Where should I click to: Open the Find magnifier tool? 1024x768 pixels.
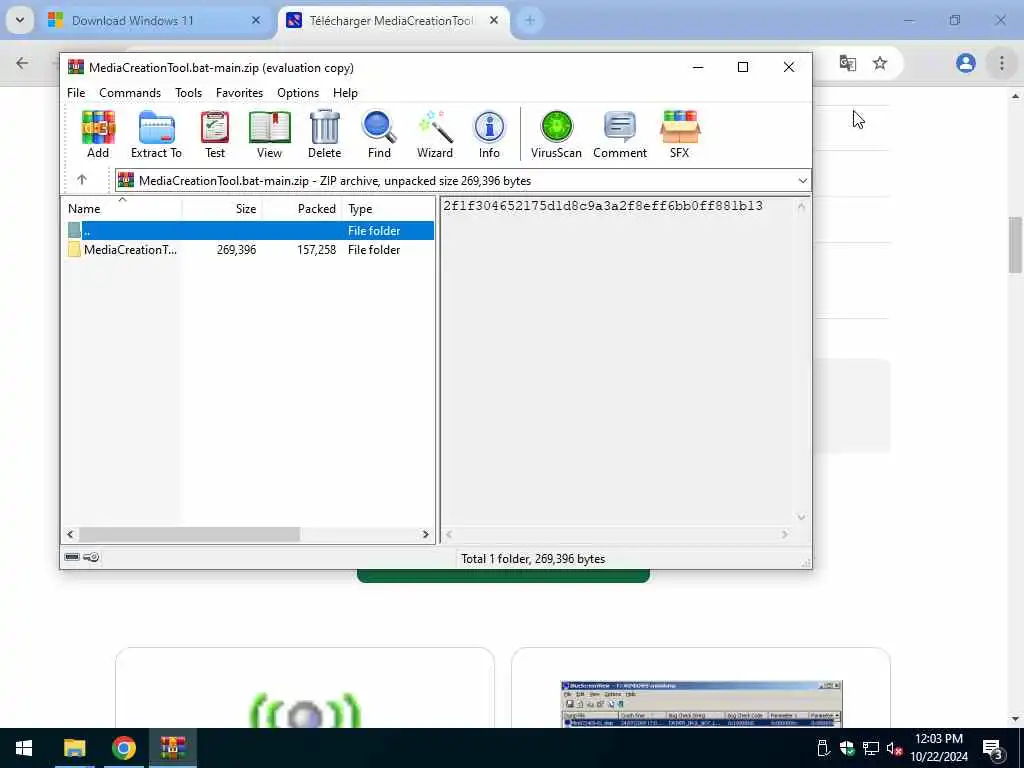tap(379, 135)
